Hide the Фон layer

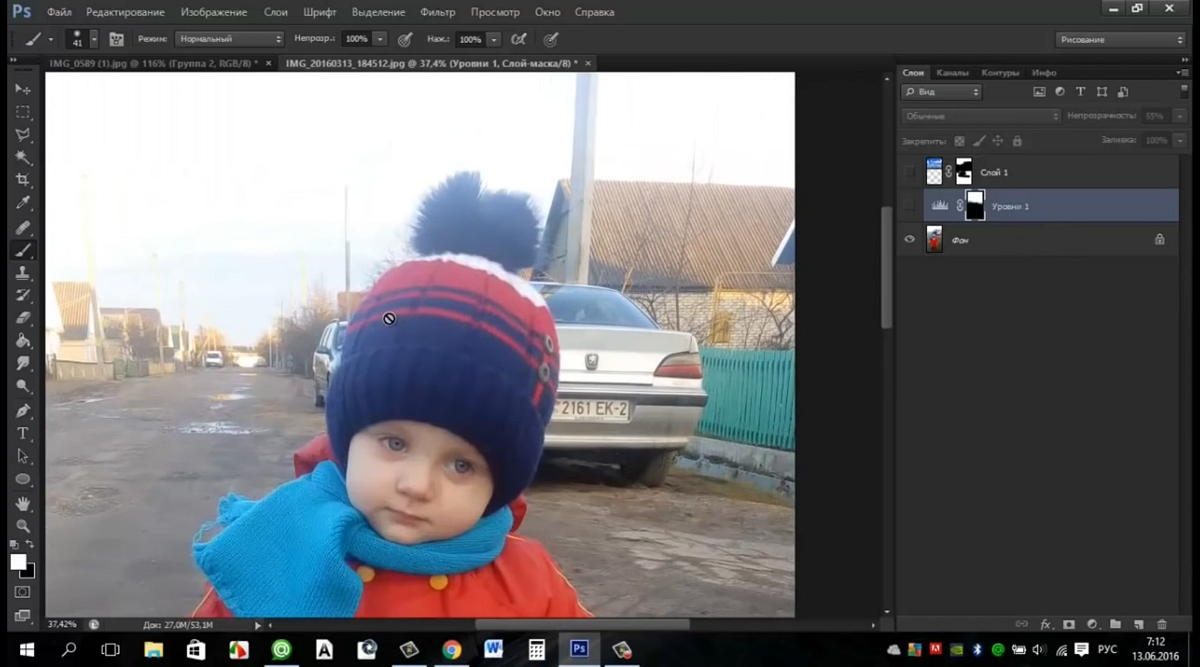[x=910, y=239]
